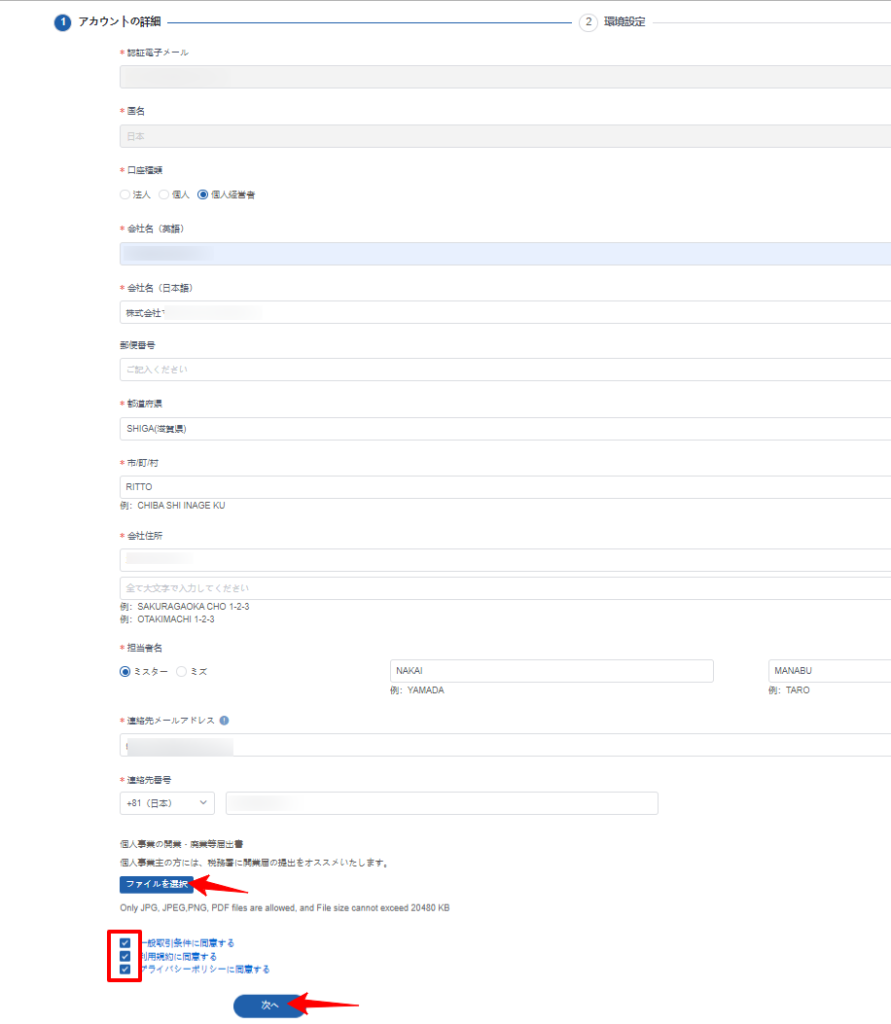This screenshot has height=1024, width=891.
Task: Choose the ミズ title radio button
Action: coord(182,671)
